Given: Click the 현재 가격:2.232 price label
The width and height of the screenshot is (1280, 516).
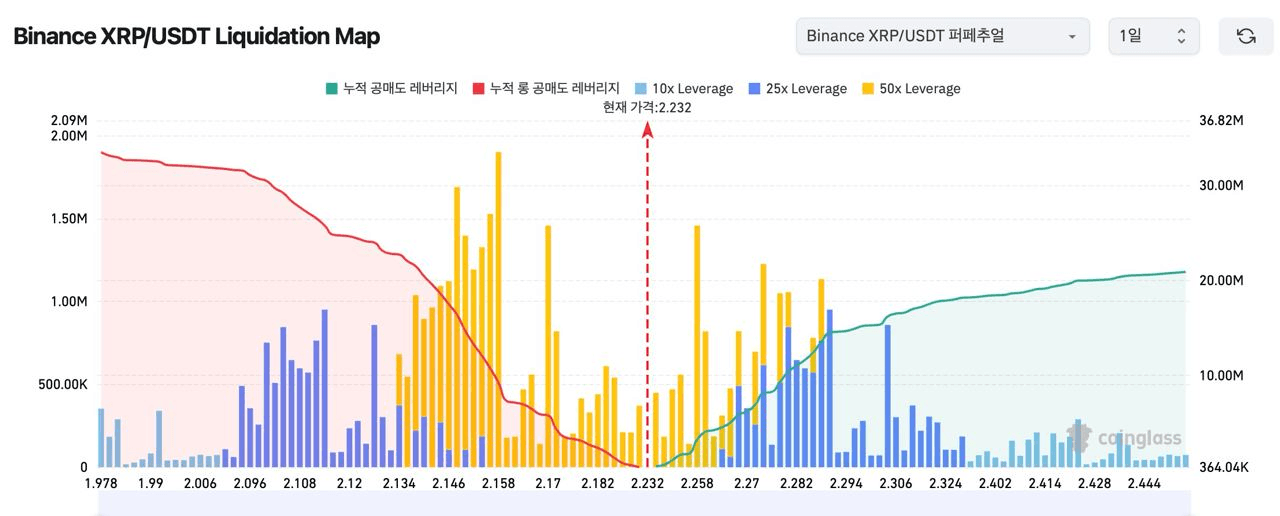Looking at the screenshot, I should (x=647, y=107).
